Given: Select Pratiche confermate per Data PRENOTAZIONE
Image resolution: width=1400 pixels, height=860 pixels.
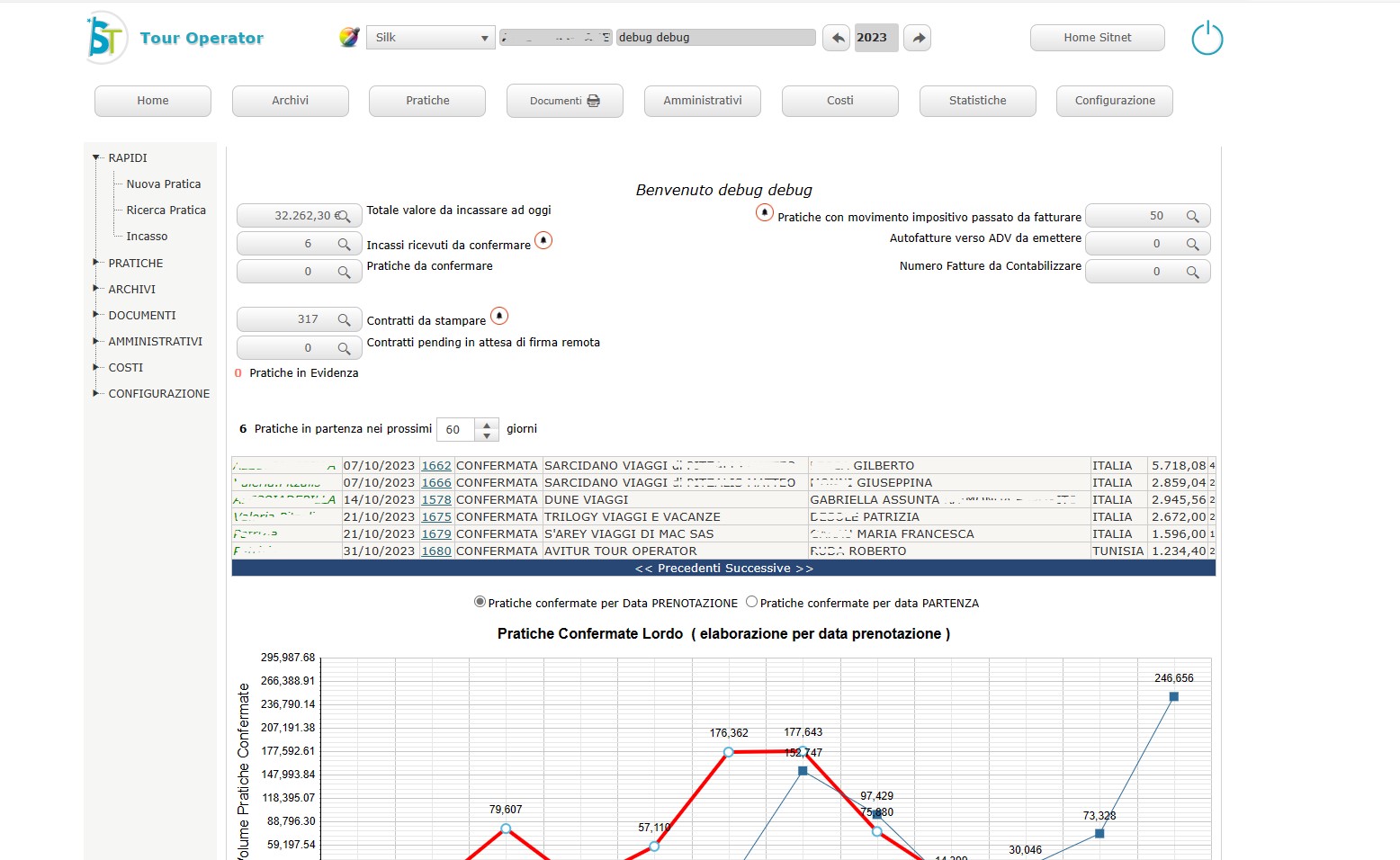Looking at the screenshot, I should (480, 602).
